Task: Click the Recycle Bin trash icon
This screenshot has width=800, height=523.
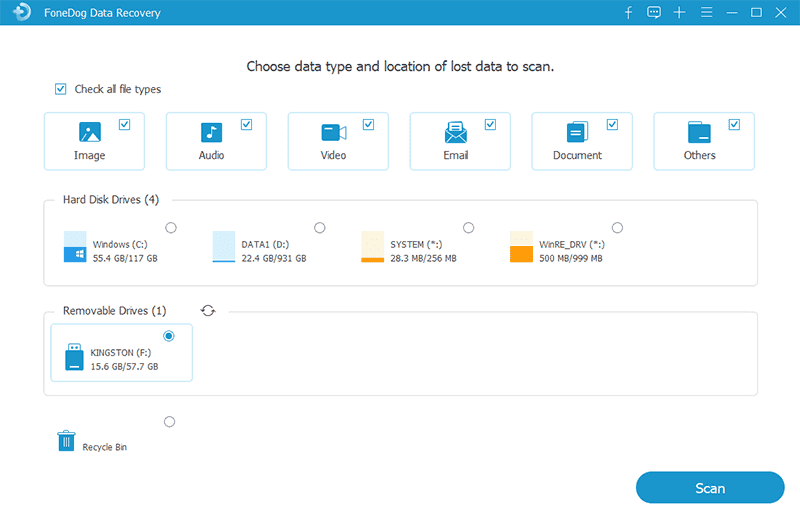Action: (x=66, y=441)
